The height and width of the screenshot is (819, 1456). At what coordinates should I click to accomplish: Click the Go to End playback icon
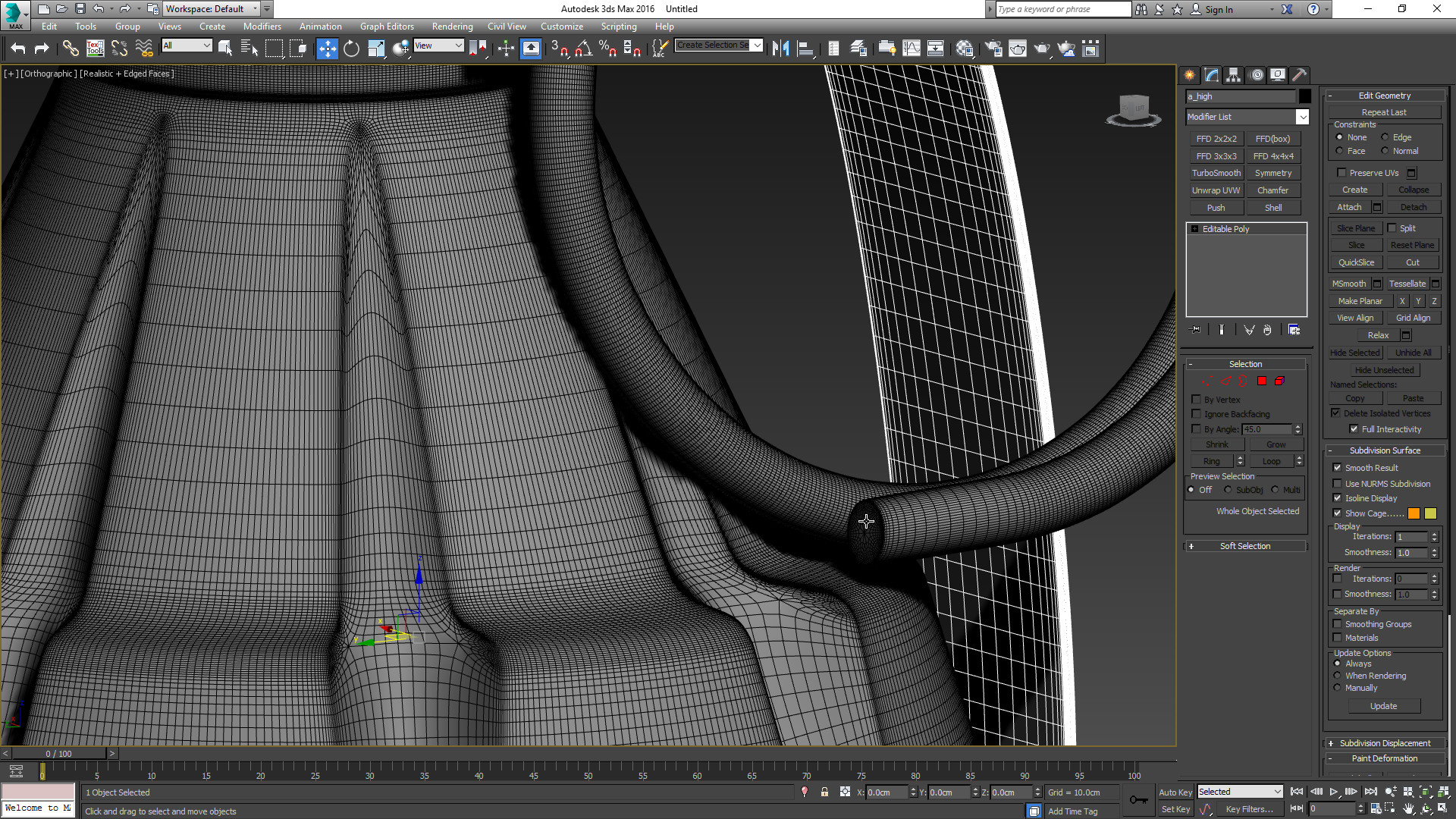pyautogui.click(x=1370, y=792)
